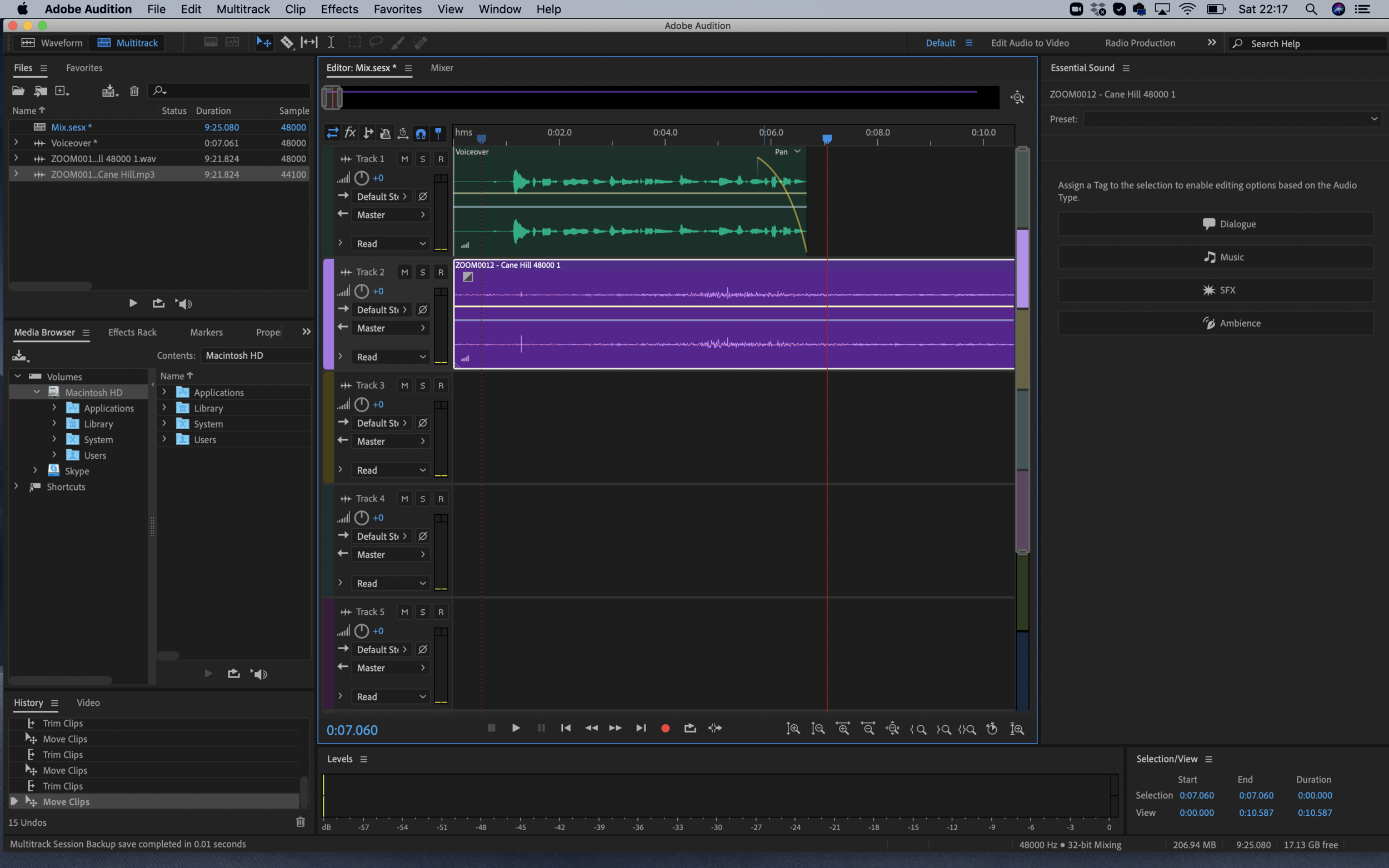Select the Time Selection tool

[x=331, y=42]
